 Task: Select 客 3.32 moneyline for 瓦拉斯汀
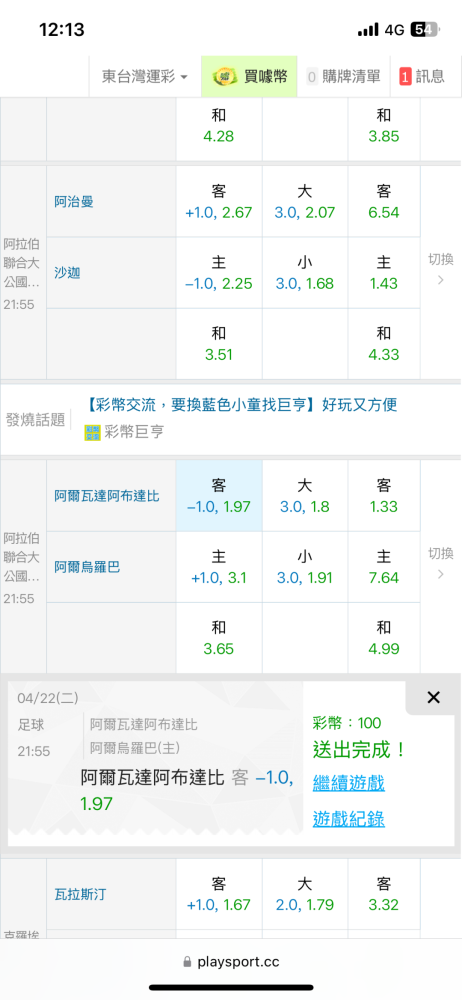pyautogui.click(x=384, y=894)
